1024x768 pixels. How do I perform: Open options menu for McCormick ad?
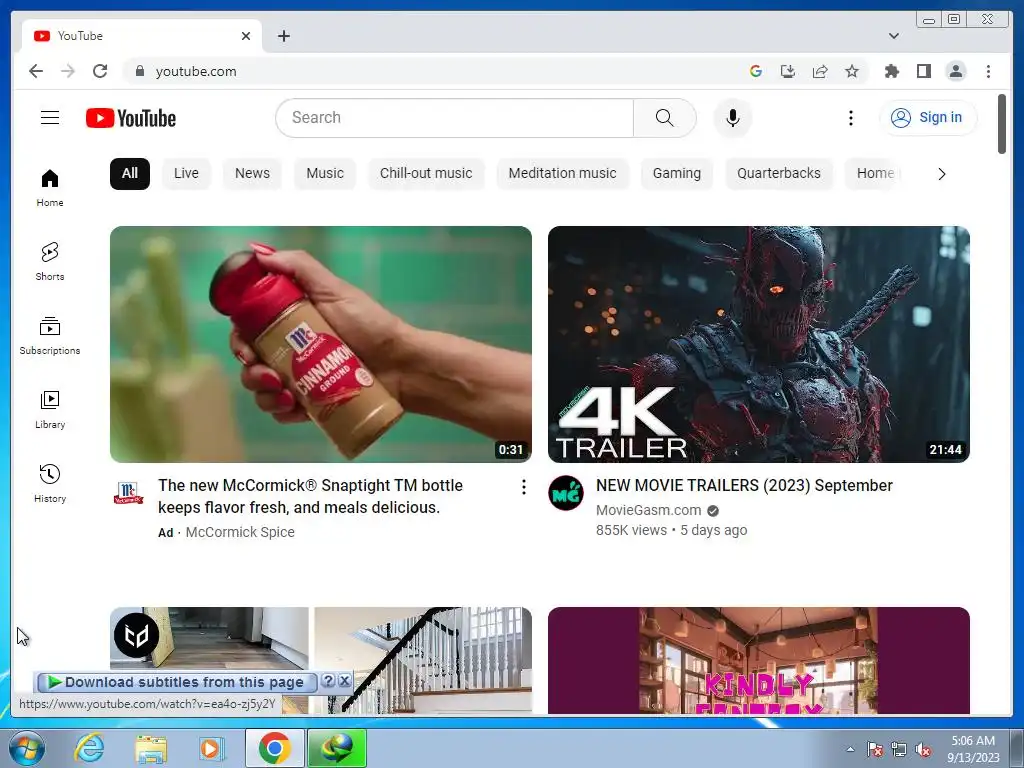click(523, 487)
